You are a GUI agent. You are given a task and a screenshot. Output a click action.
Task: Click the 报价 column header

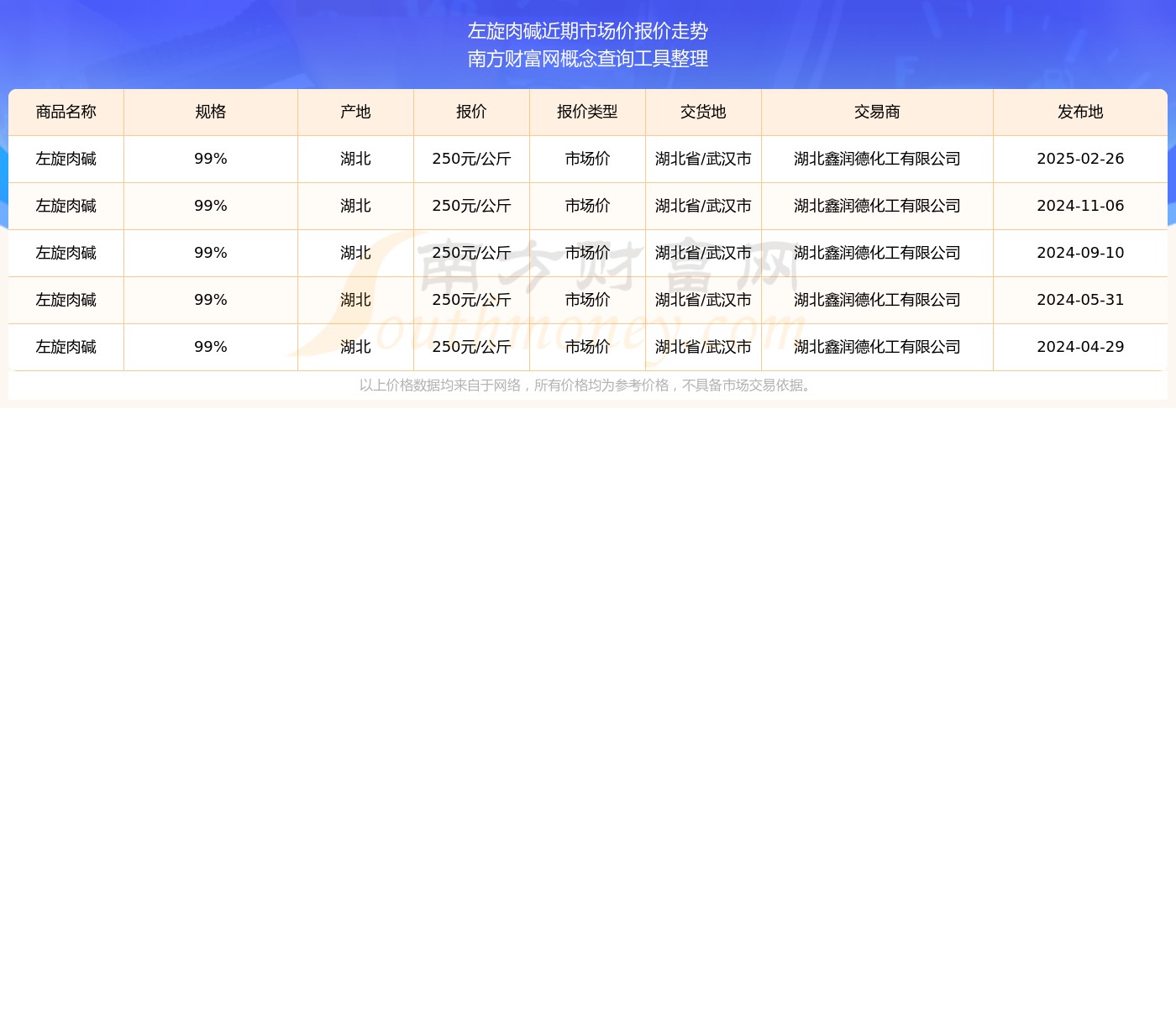tap(472, 113)
